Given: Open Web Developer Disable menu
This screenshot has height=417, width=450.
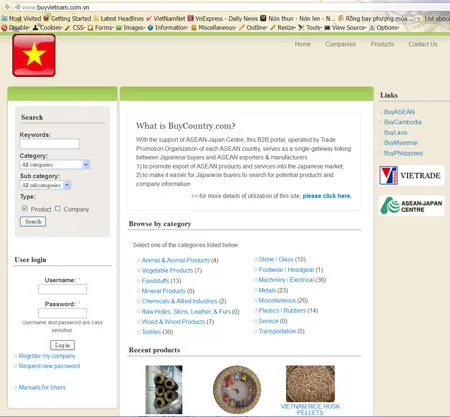Looking at the screenshot, I should tap(16, 28).
